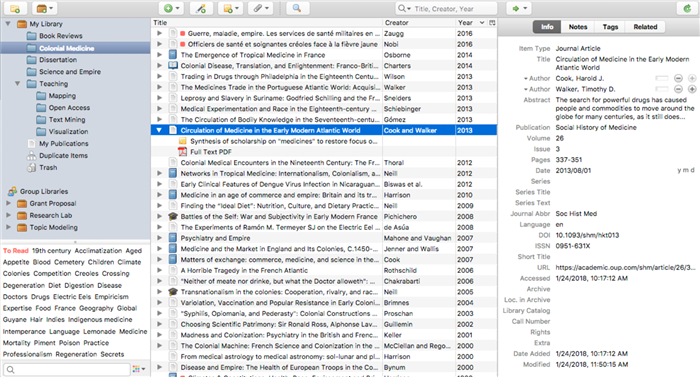Select the Leprosy and Slavery in Suriname row
This screenshot has width=700, height=377.
(324, 98)
